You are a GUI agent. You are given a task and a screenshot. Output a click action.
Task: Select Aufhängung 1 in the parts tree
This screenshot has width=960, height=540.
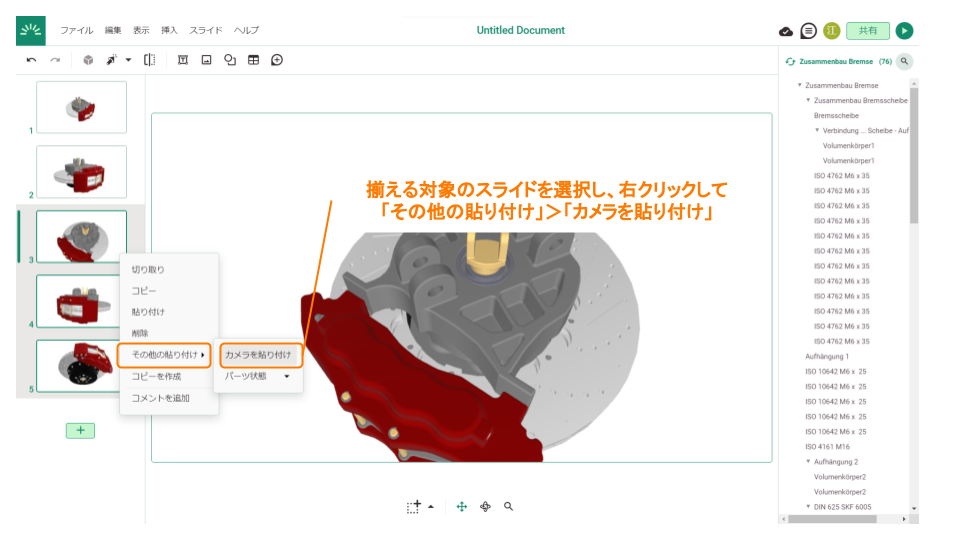tap(827, 356)
